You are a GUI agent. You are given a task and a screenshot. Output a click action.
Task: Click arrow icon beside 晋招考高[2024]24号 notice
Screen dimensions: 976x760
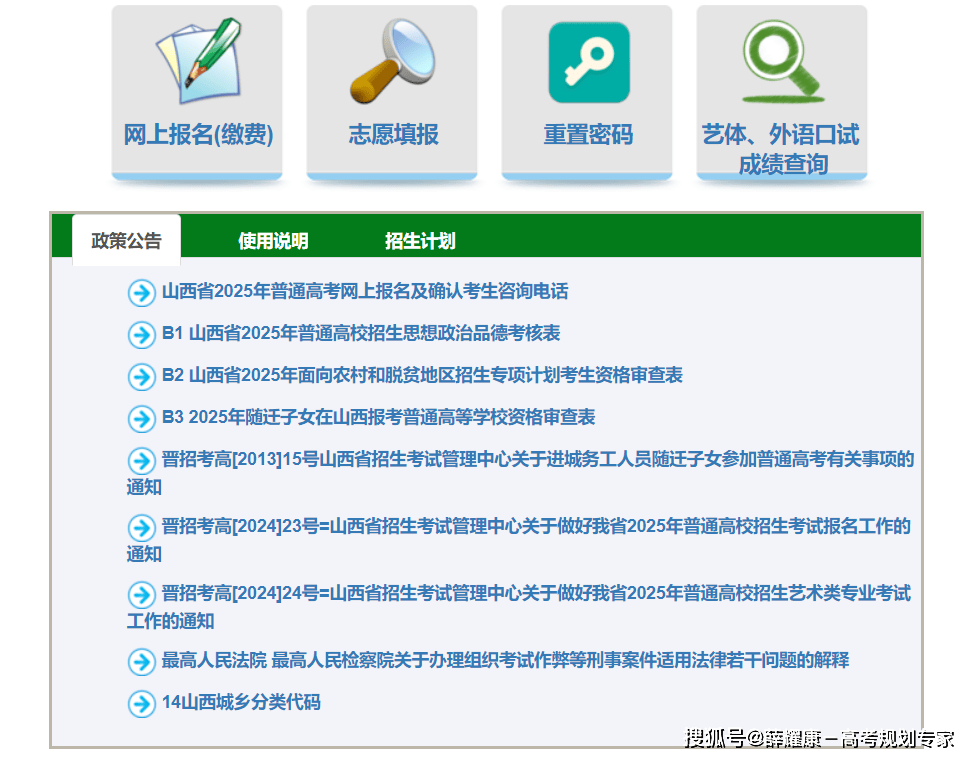click(142, 595)
